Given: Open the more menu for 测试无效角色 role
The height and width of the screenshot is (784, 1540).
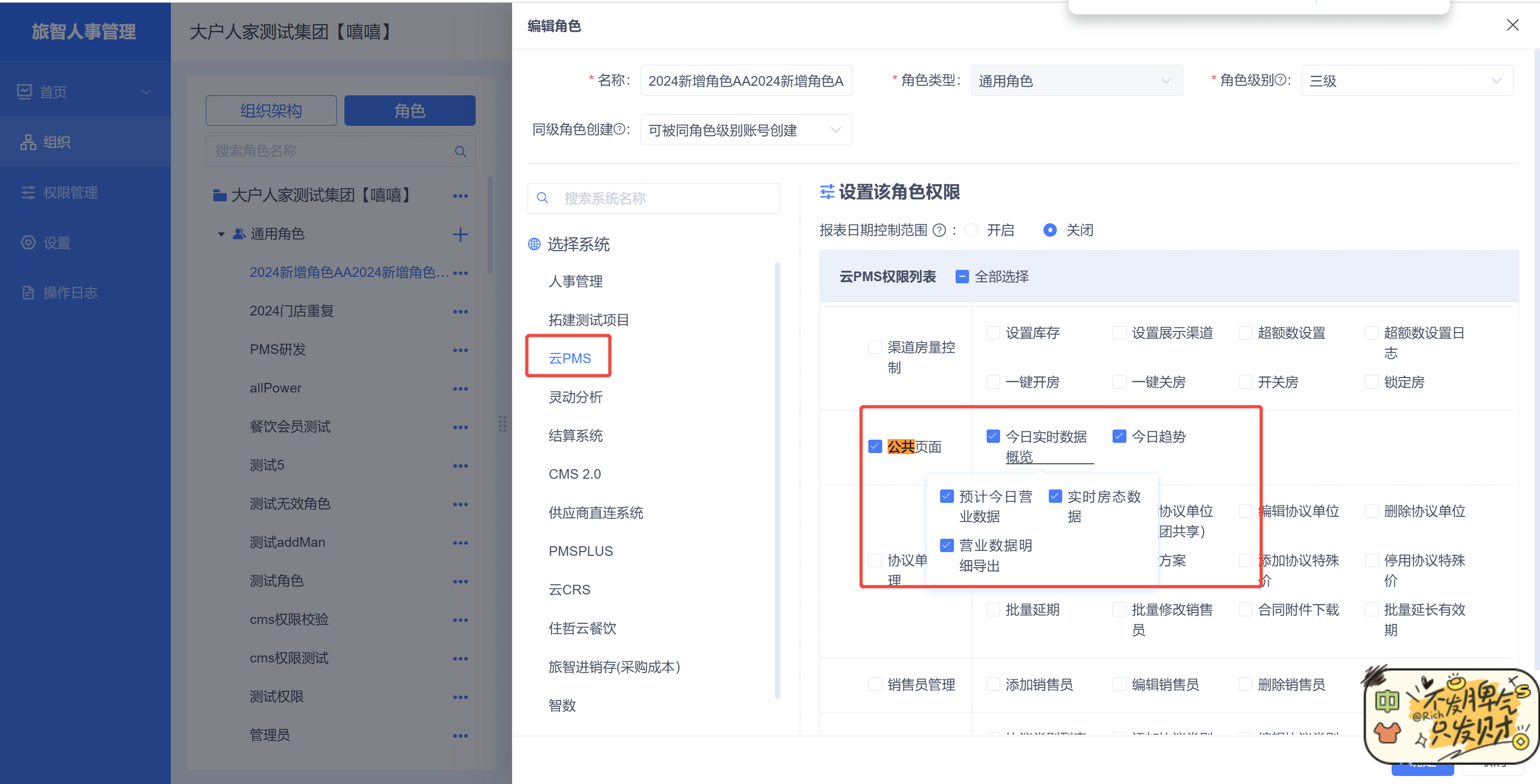Looking at the screenshot, I should pos(460,504).
